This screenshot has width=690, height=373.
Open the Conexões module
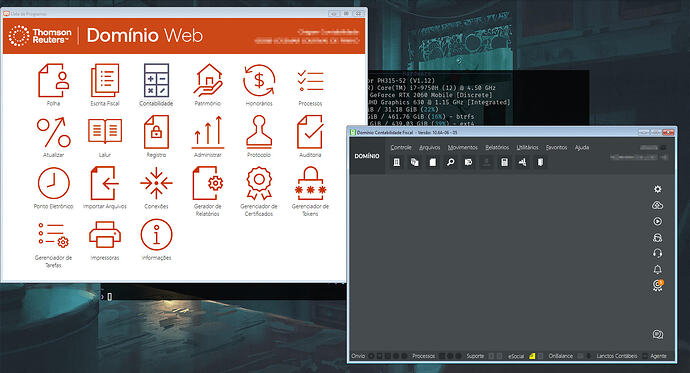coord(156,183)
